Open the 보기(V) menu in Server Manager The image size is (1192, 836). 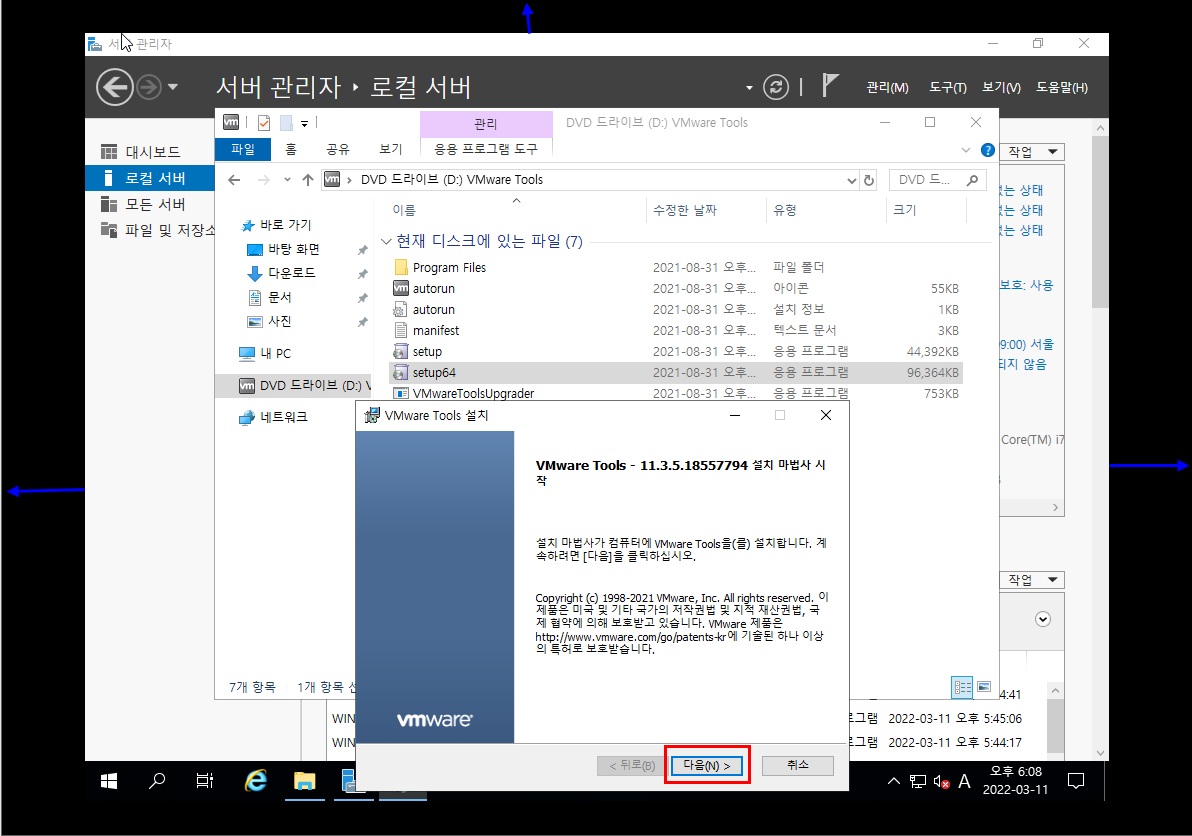[x=1001, y=87]
